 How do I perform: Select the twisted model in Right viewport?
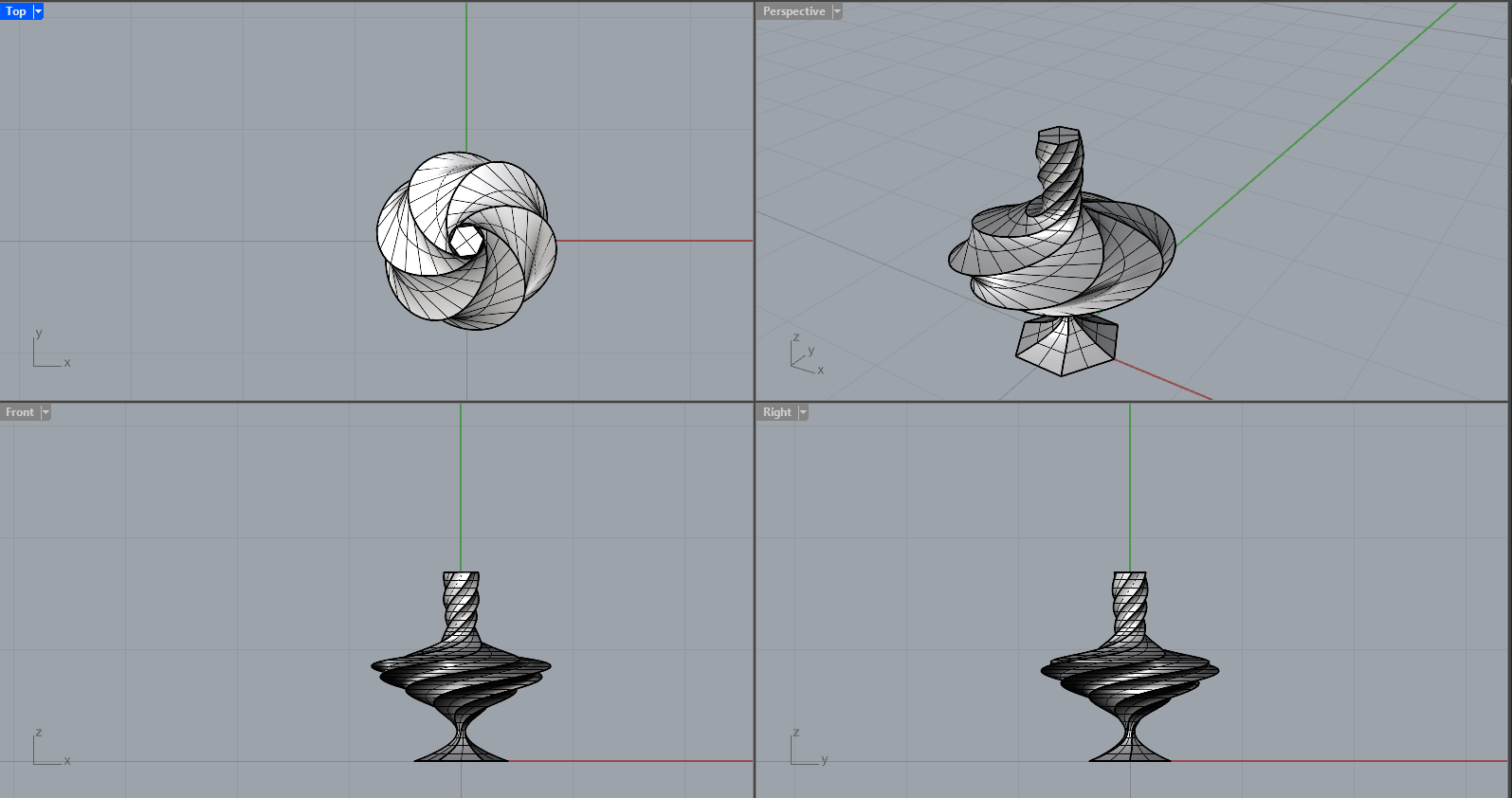click(x=1130, y=666)
